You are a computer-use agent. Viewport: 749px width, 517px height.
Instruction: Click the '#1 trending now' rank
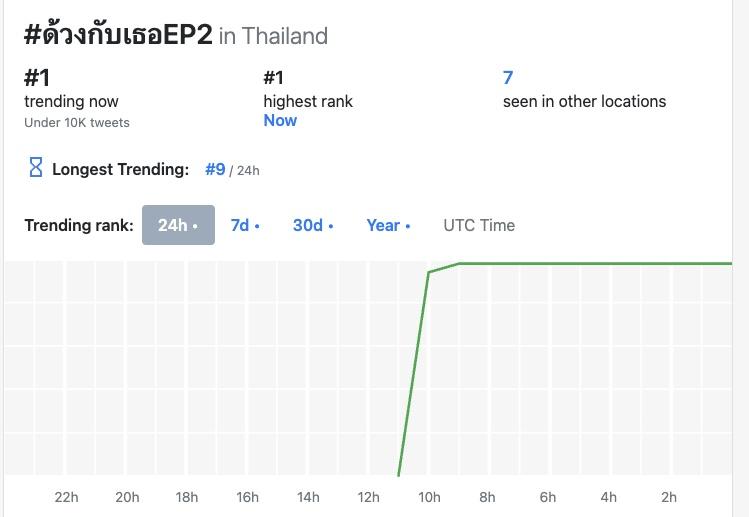[x=36, y=77]
